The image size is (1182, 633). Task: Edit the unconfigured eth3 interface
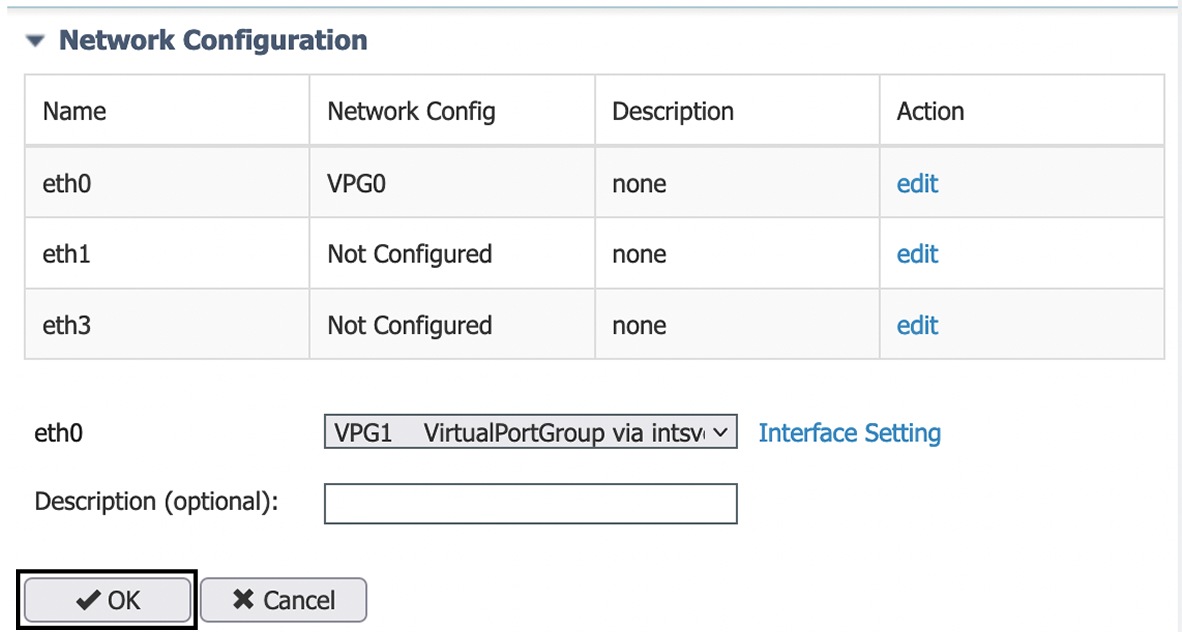point(916,325)
